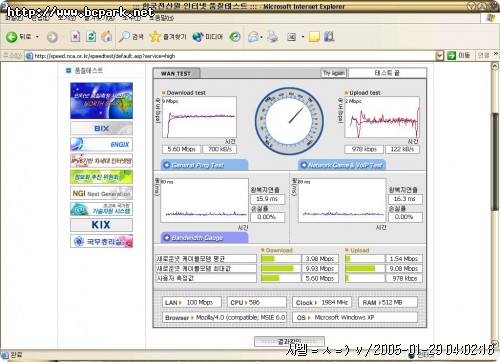Open Media toolbar button

208,37
